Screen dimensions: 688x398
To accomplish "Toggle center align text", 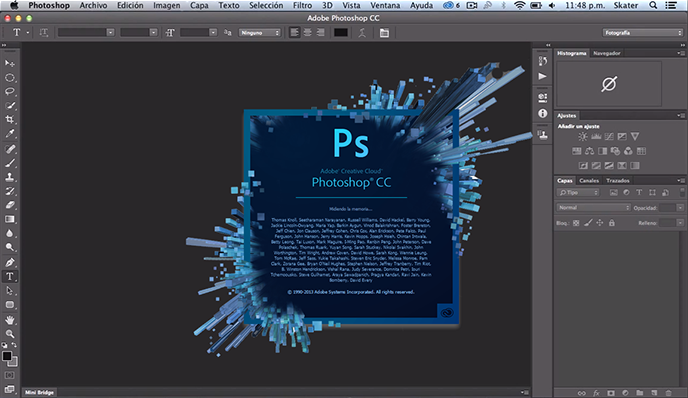I will click(x=308, y=32).
